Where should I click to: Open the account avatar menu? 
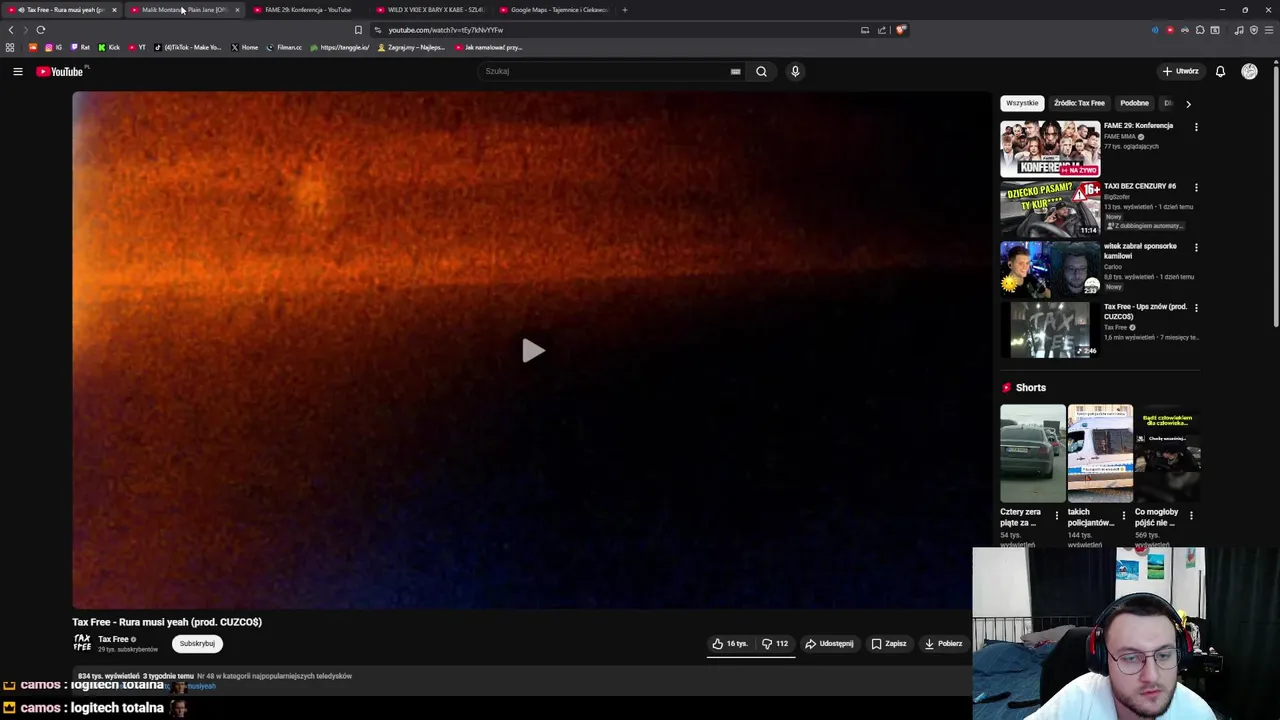click(1249, 71)
